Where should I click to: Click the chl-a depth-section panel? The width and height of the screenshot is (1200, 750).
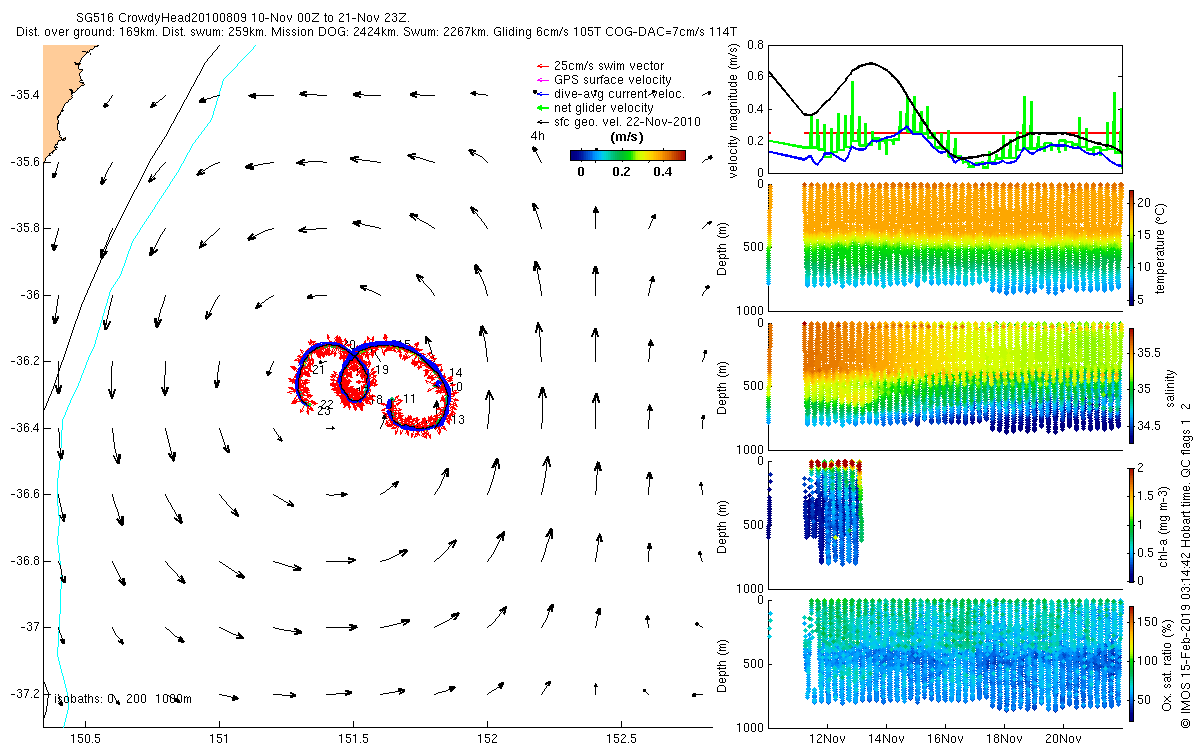tap(945, 523)
